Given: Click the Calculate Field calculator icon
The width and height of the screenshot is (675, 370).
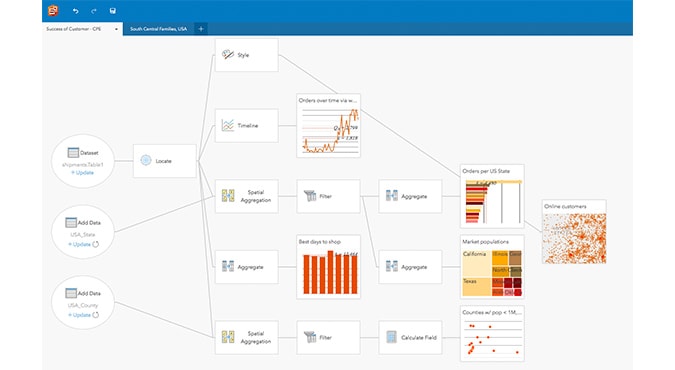Looking at the screenshot, I should [x=391, y=337].
